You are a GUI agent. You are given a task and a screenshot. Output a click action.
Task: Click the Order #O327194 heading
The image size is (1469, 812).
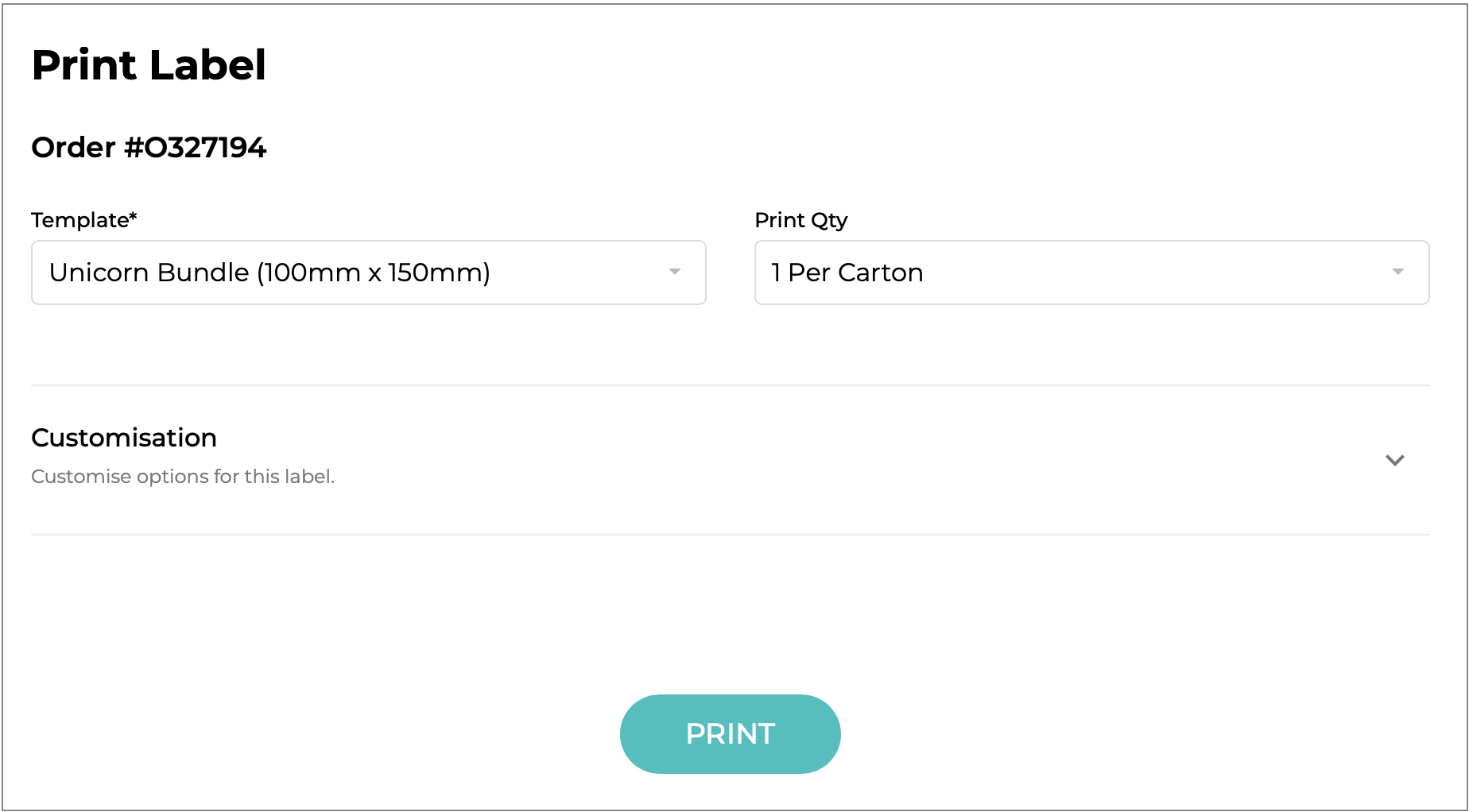pos(149,148)
